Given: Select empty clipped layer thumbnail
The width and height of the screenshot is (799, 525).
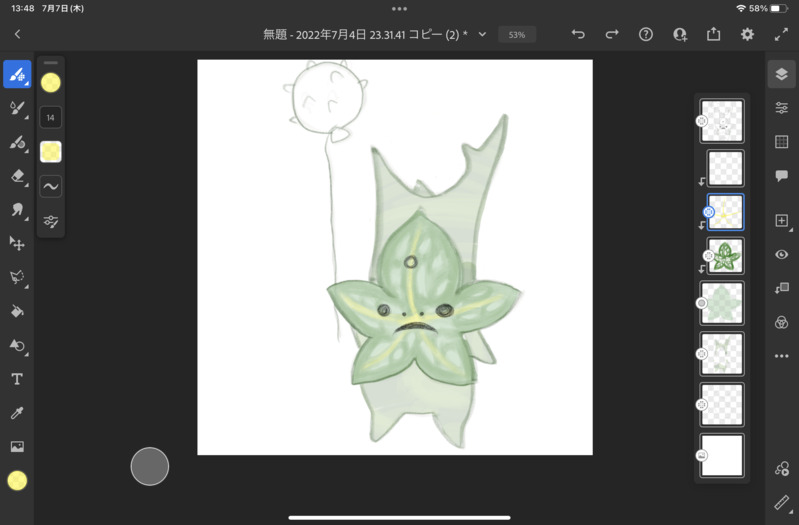Looking at the screenshot, I should [x=725, y=168].
